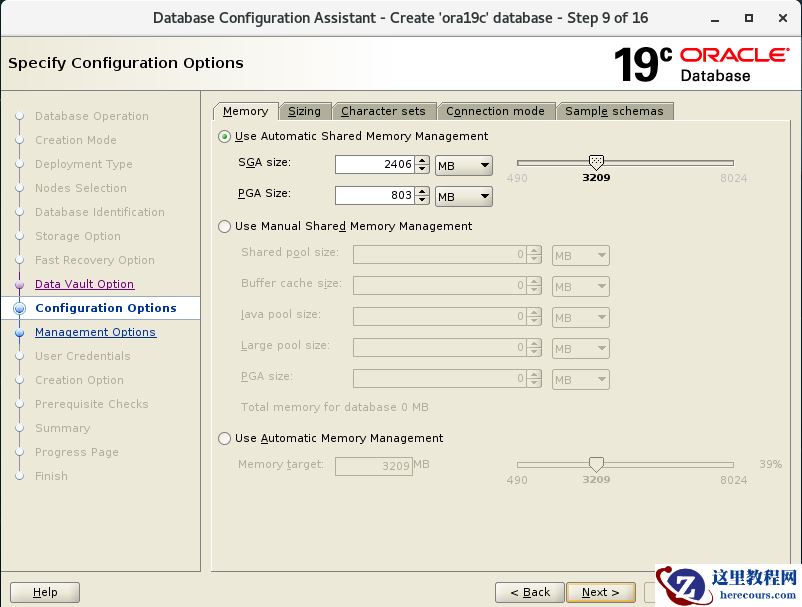The height and width of the screenshot is (607, 802).
Task: Go to Data Vault Option step
Action: tap(84, 284)
